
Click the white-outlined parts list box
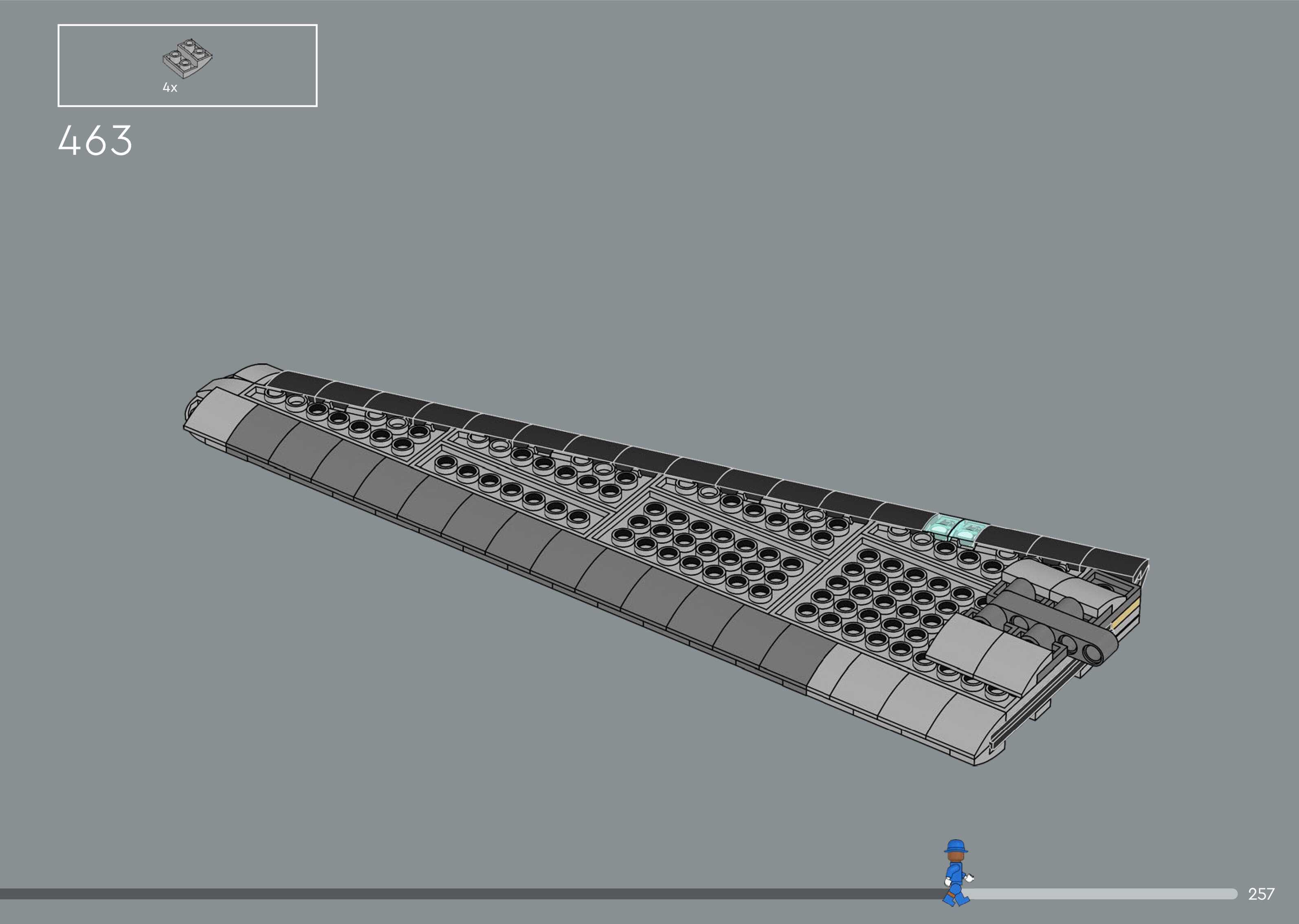(x=256, y=66)
